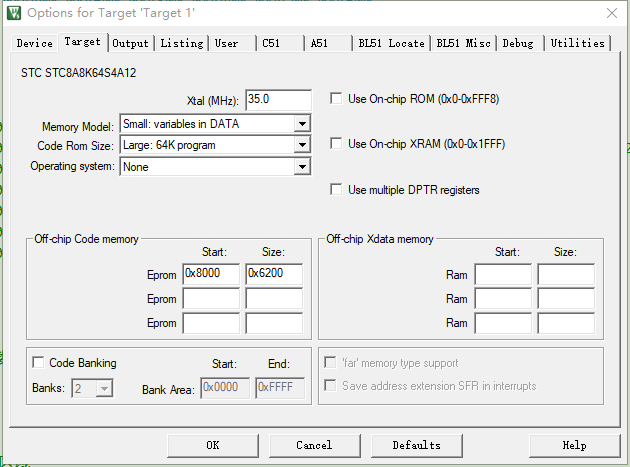Click the Cancel button
The width and height of the screenshot is (630, 467).
pyautogui.click(x=315, y=445)
